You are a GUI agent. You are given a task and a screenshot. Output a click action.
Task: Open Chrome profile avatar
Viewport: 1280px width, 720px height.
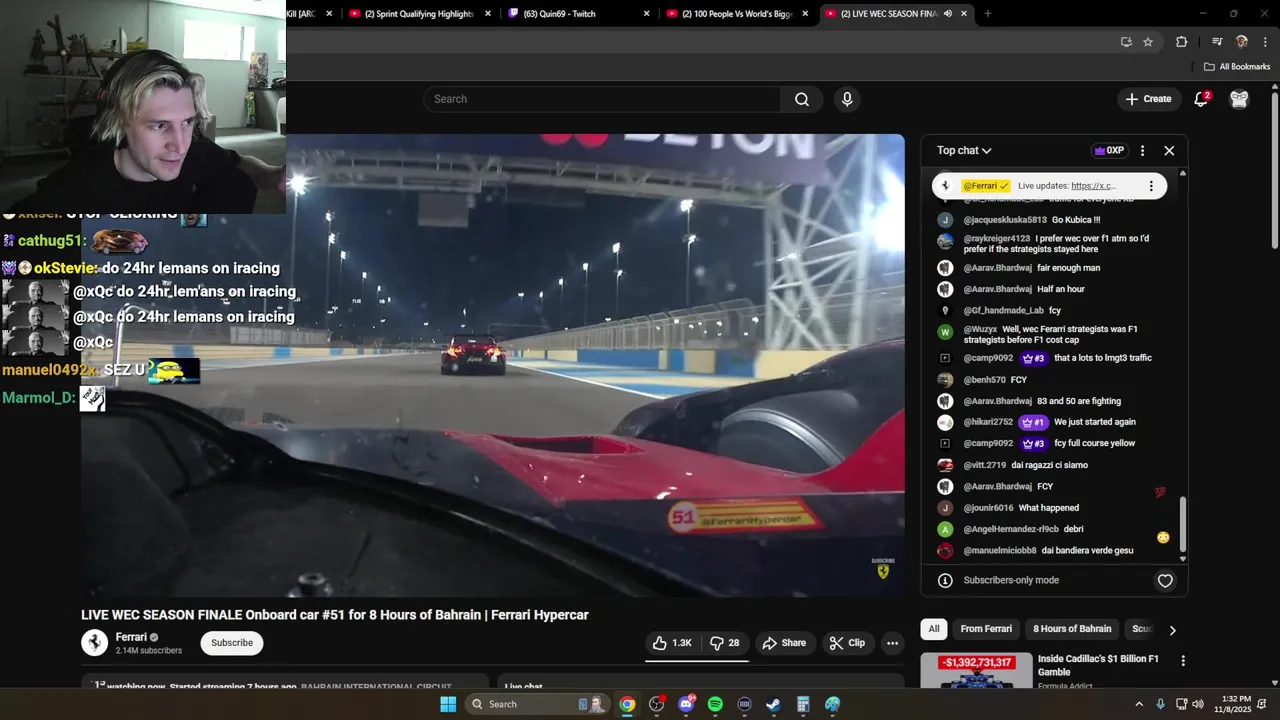[x=1241, y=42]
